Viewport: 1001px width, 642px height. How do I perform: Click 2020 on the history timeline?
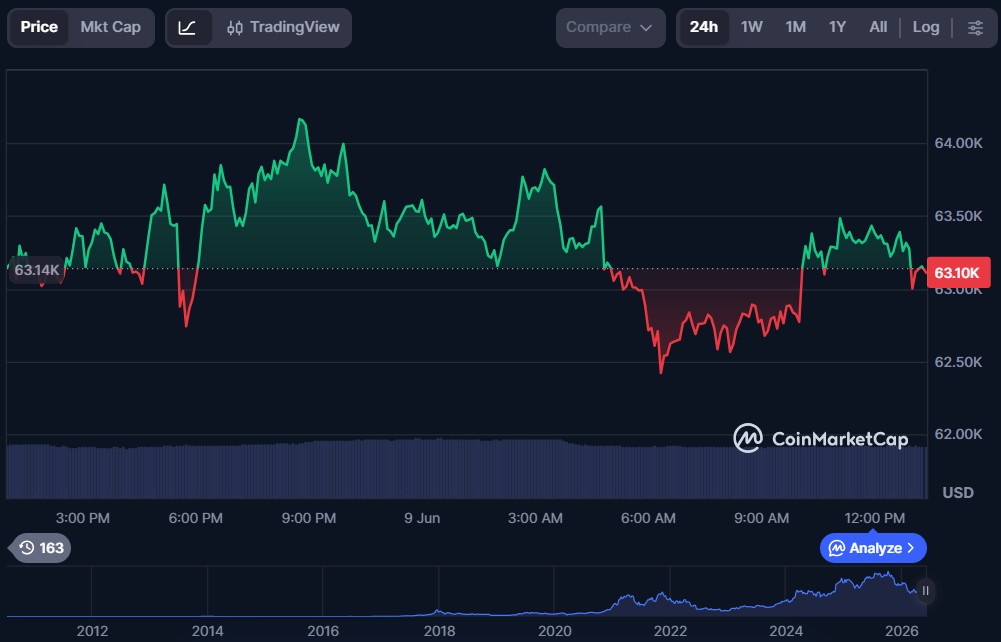(x=555, y=631)
